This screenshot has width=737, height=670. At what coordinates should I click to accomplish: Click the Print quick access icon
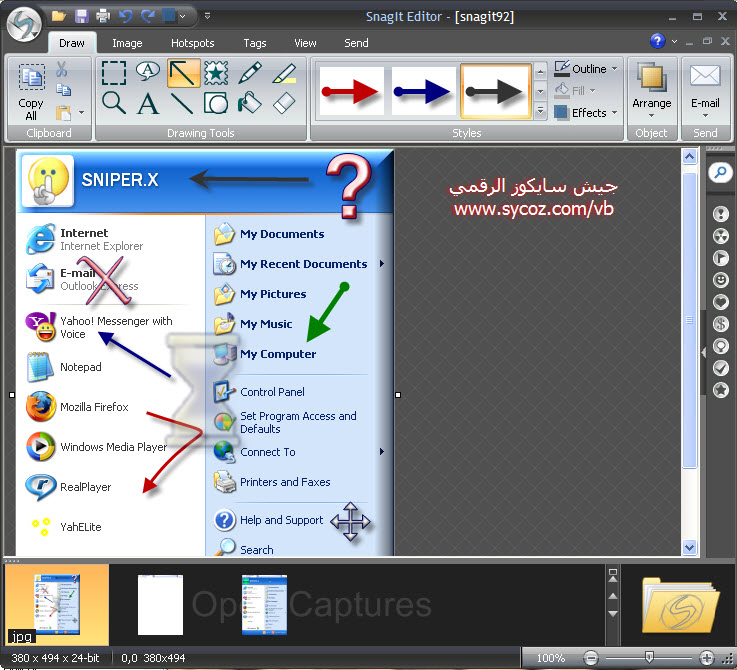click(x=102, y=16)
